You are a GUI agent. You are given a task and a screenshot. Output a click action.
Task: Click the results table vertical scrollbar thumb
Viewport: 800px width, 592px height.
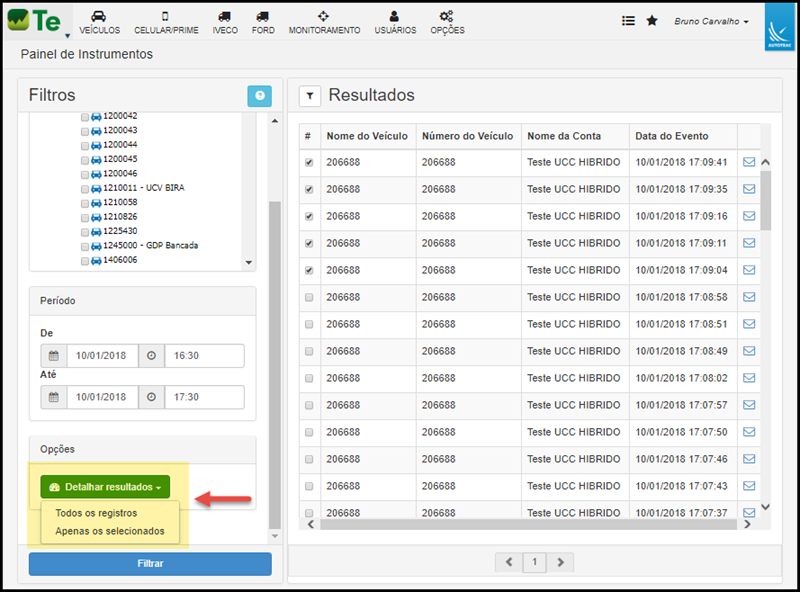[765, 200]
